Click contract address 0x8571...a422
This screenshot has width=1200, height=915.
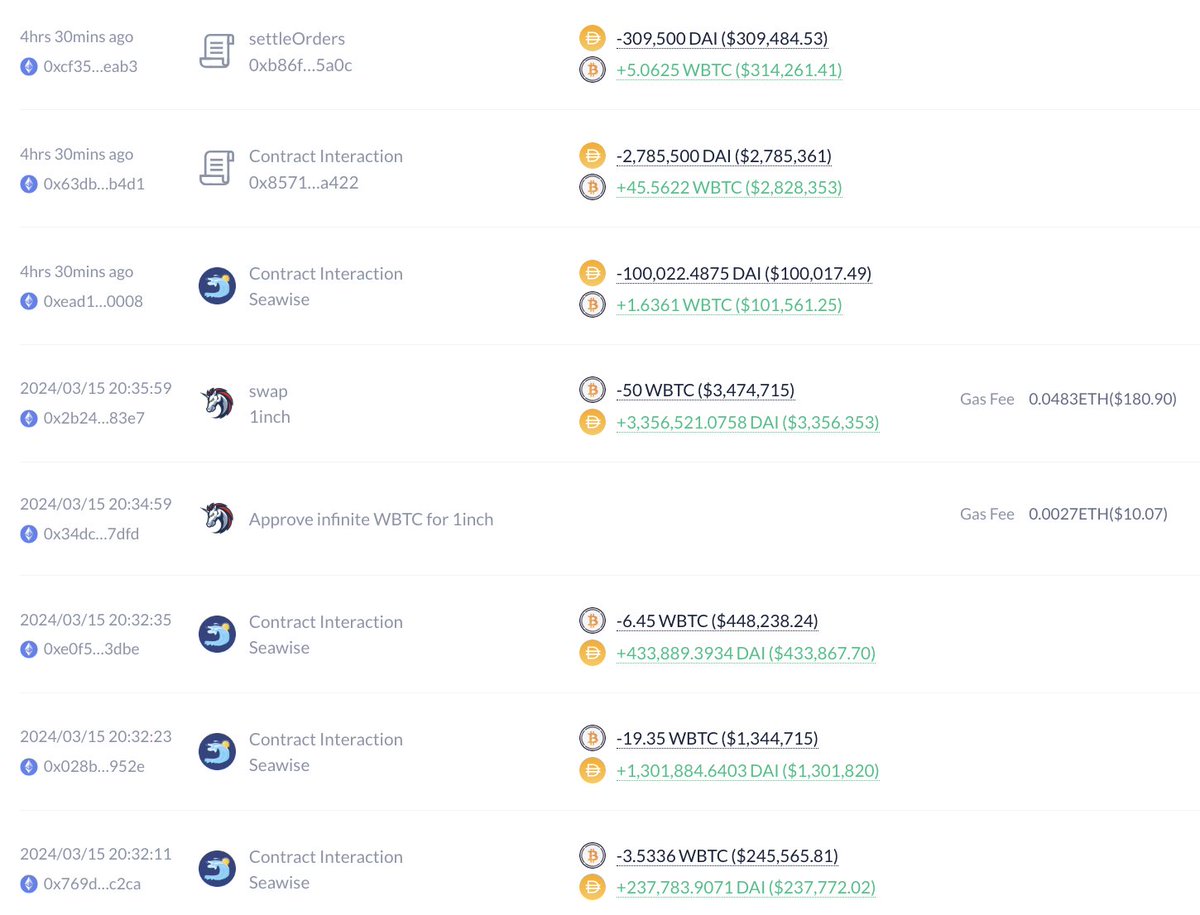(x=304, y=182)
